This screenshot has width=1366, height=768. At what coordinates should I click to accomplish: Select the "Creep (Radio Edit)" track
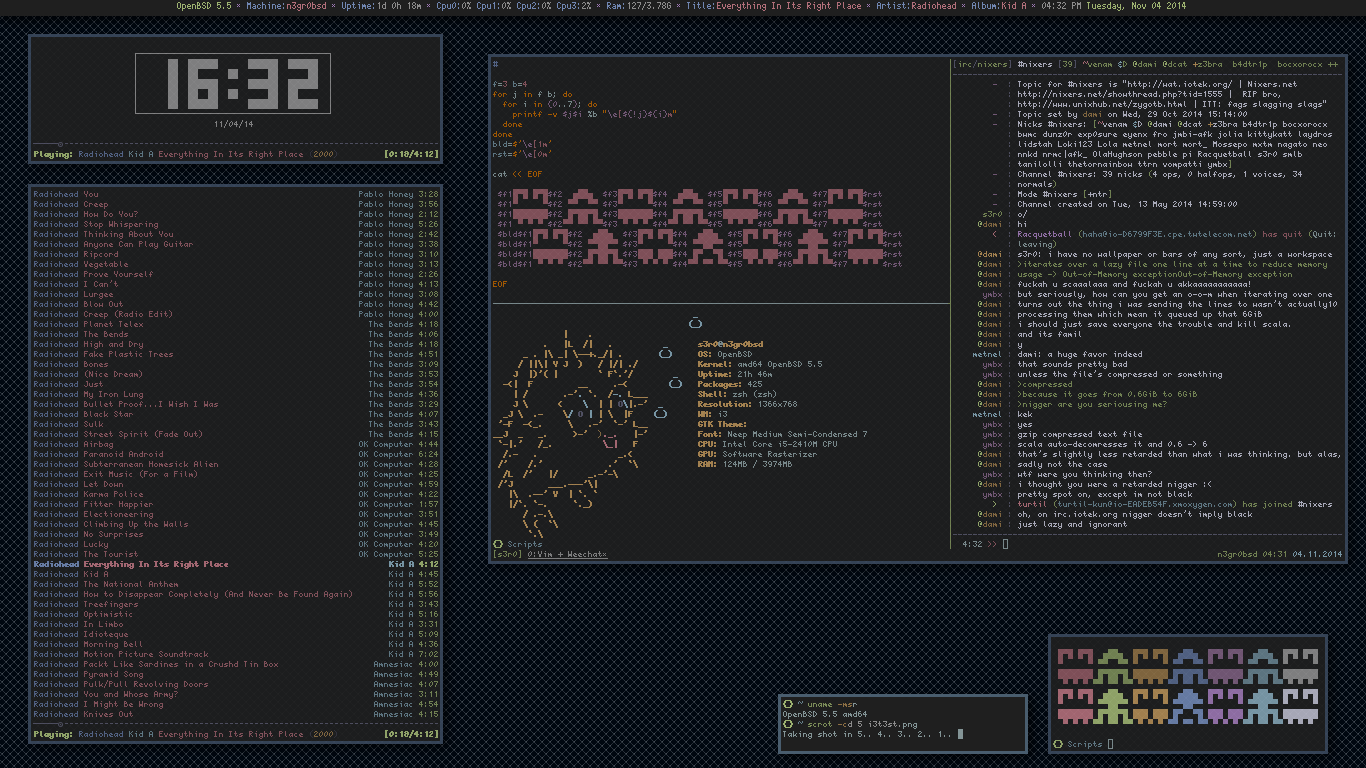pyautogui.click(x=235, y=314)
